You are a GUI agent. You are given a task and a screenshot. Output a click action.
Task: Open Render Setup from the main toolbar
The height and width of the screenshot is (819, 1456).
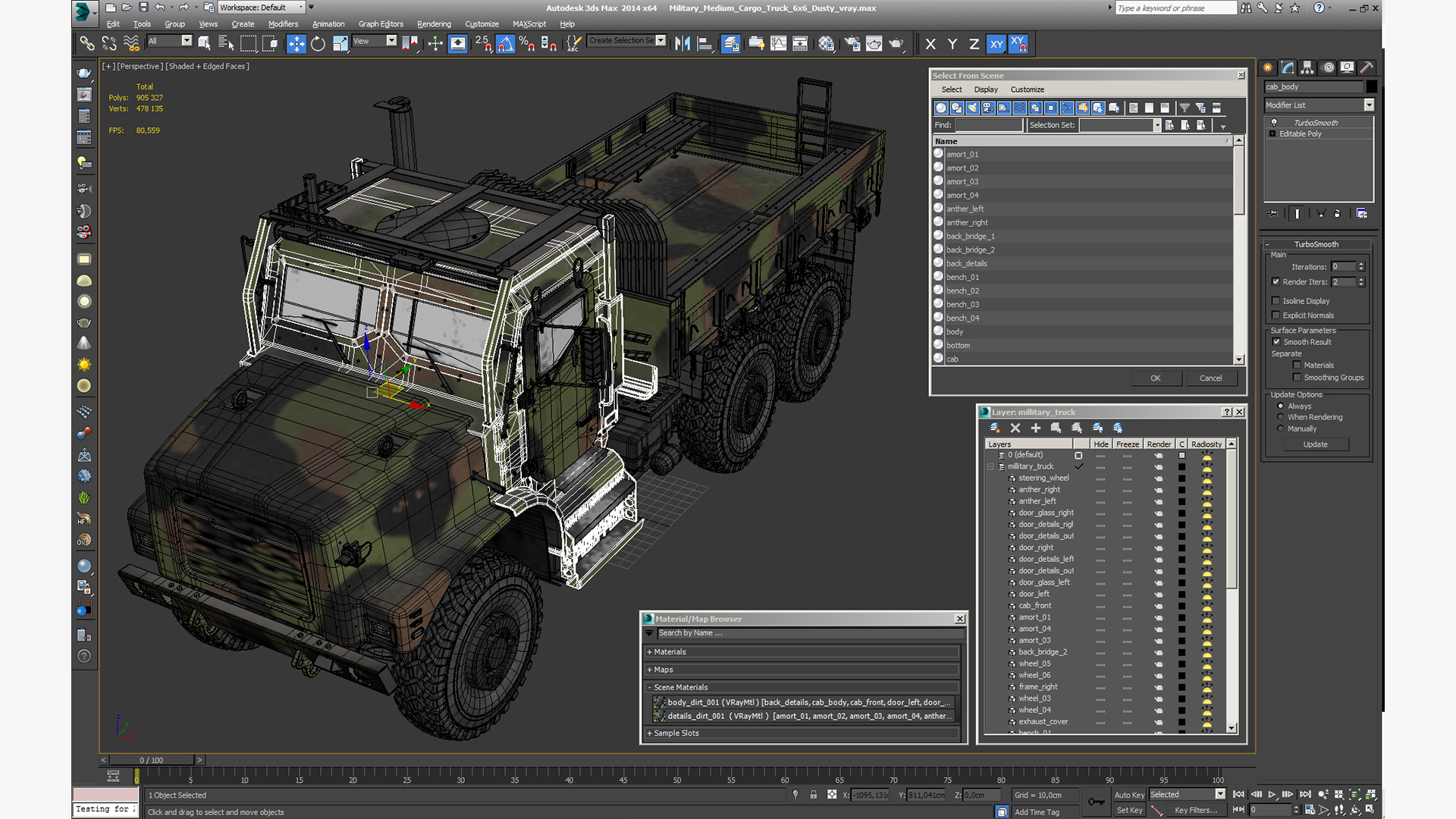(852, 44)
